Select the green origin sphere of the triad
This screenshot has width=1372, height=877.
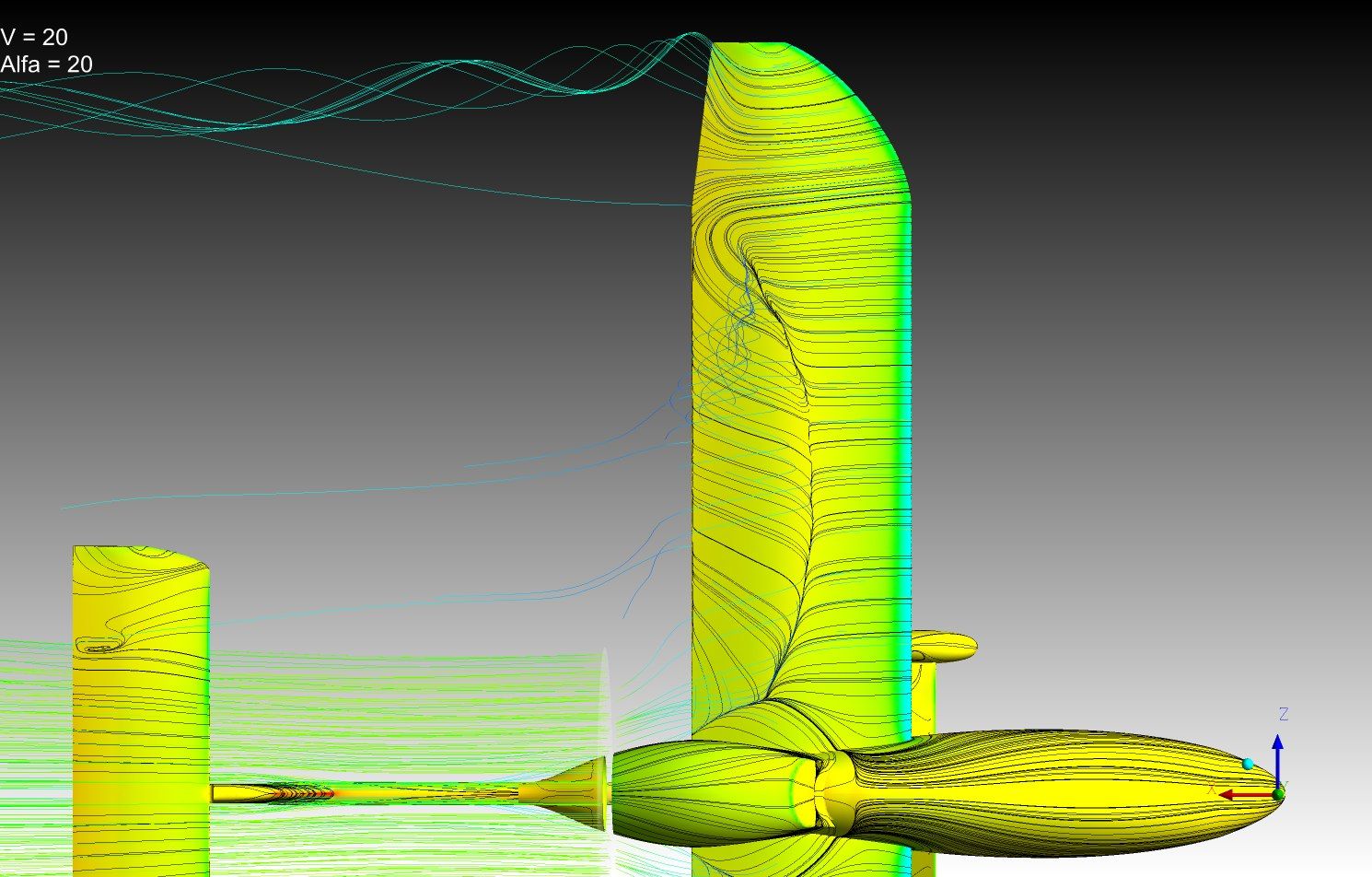[1278, 794]
